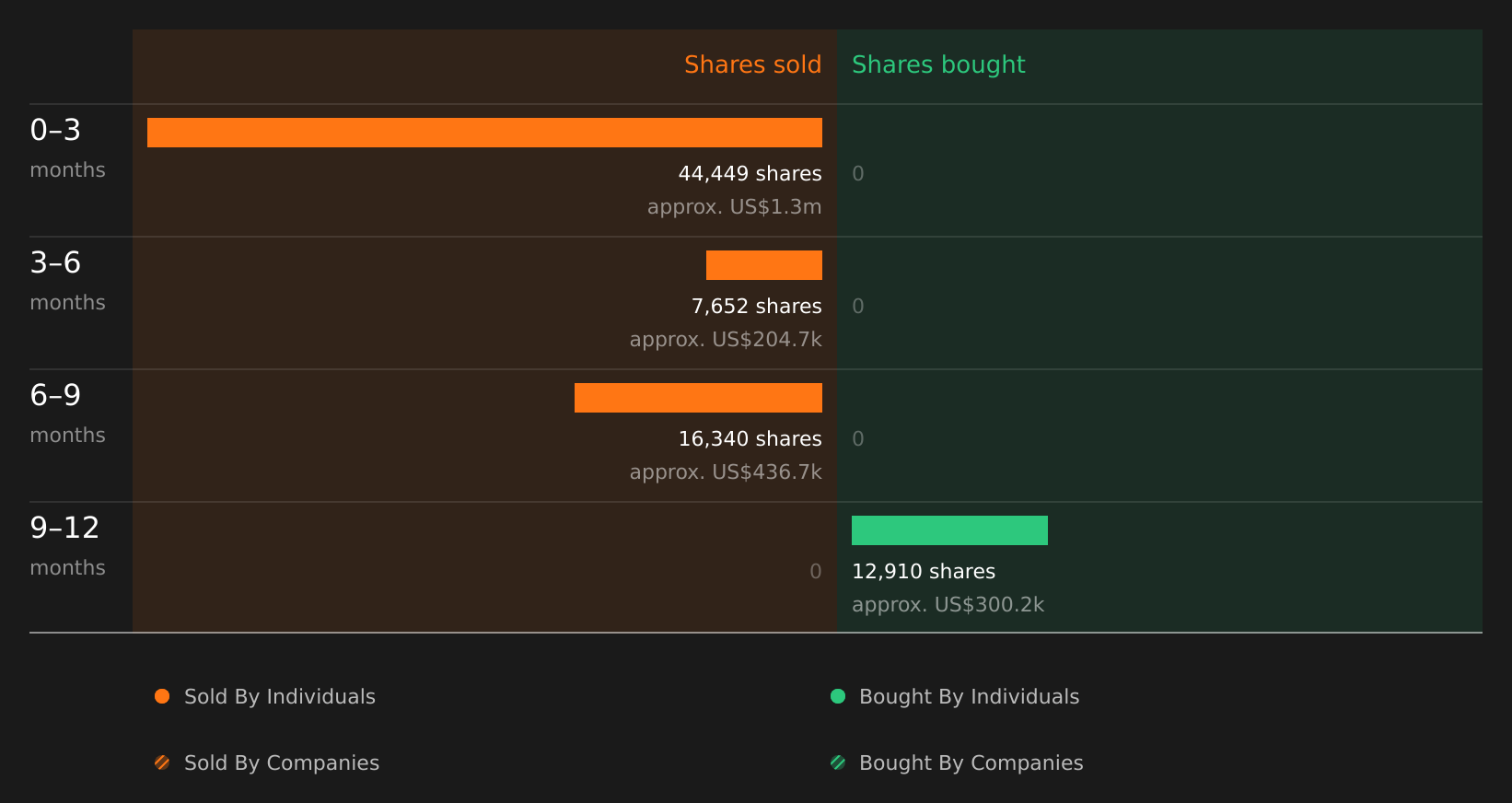Click the 3–6 months orange sold bar

click(x=764, y=265)
